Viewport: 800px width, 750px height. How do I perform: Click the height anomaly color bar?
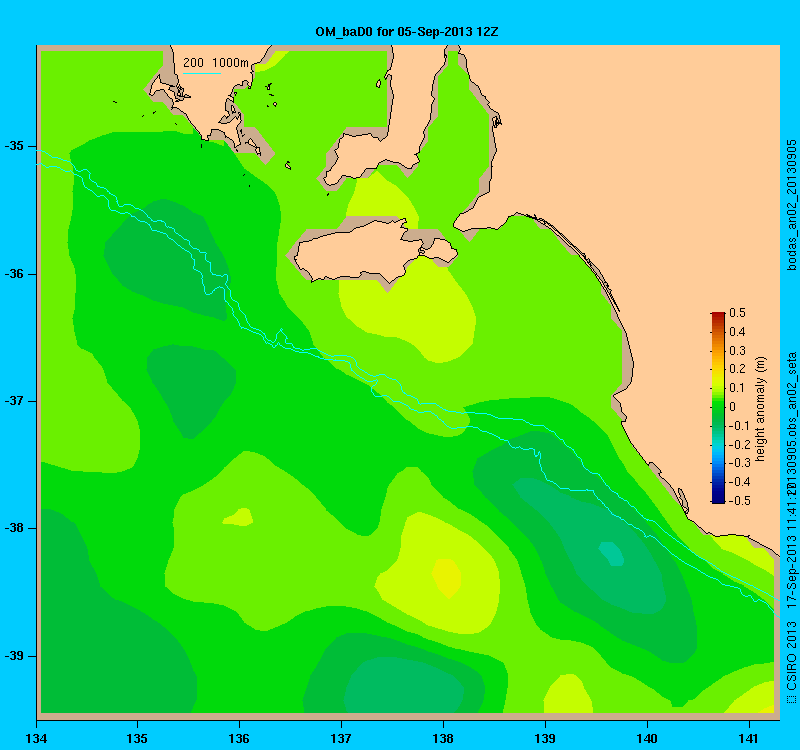pos(718,408)
